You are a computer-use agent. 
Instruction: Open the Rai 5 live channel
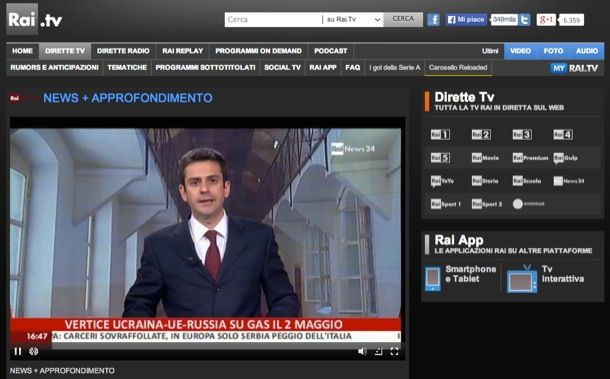pyautogui.click(x=440, y=158)
